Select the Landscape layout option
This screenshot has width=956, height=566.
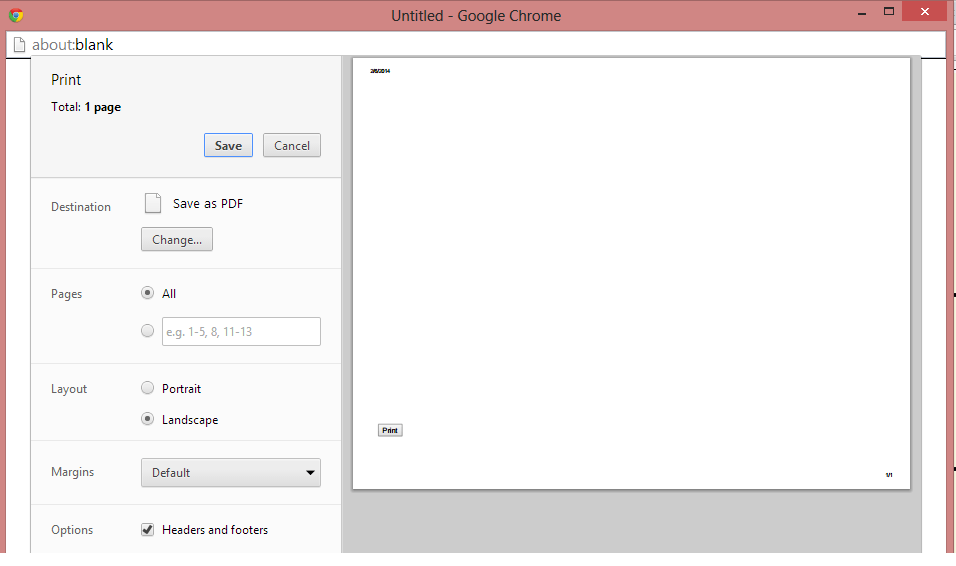pos(148,420)
